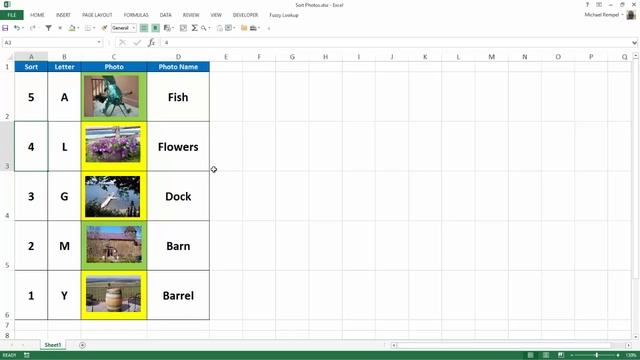Apply the Filter funnel tool
This screenshot has width=640, height=360.
49,28
